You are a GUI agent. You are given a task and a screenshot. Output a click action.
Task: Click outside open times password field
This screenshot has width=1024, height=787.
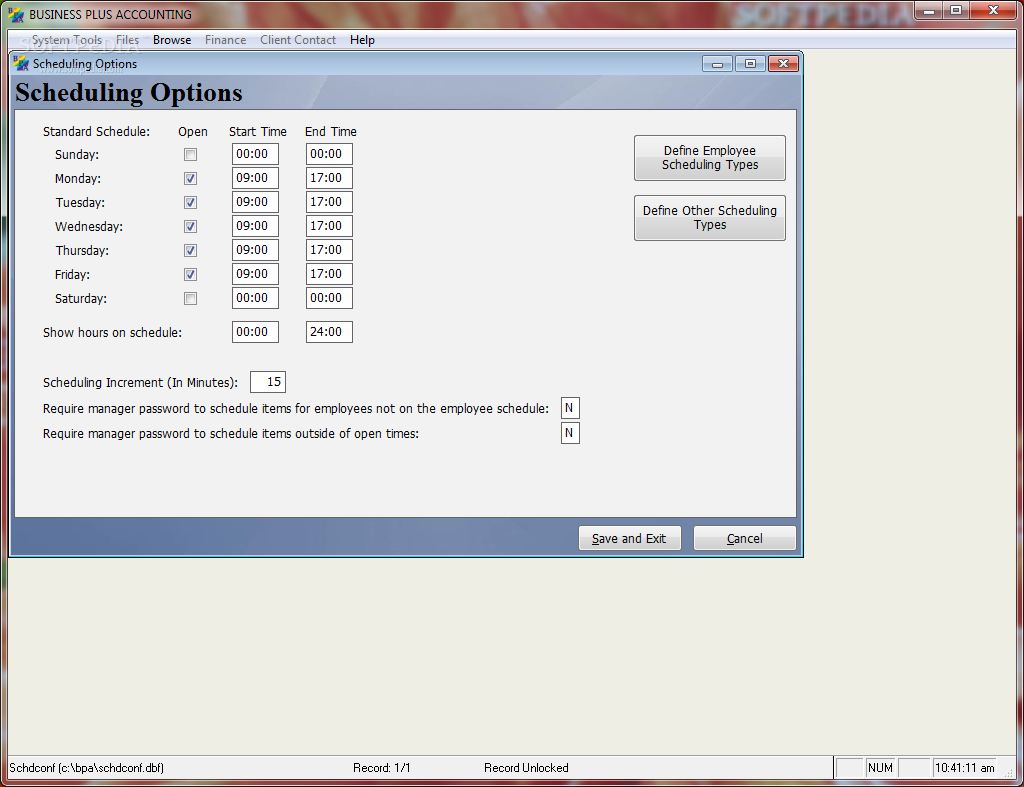[570, 433]
